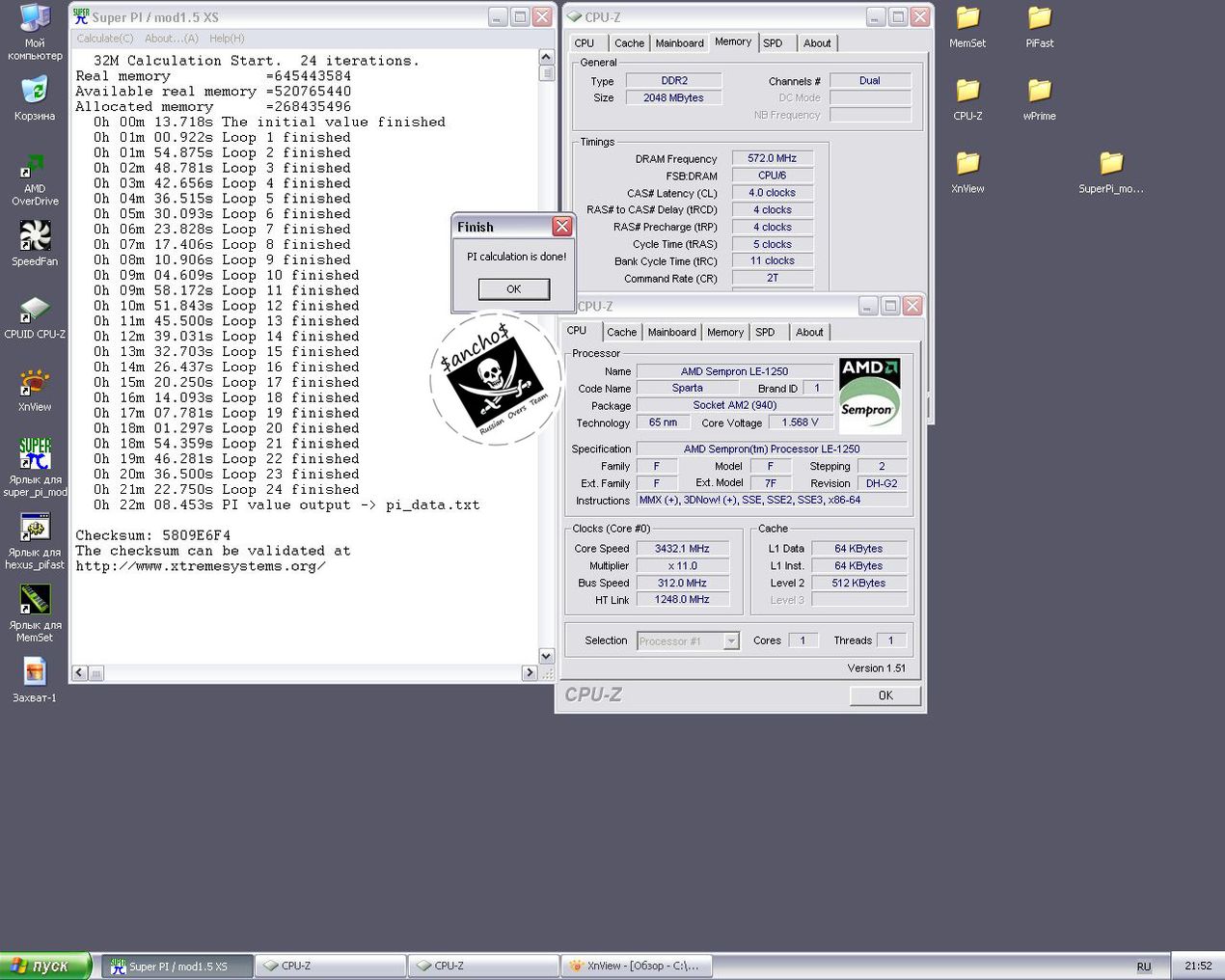Click the Super PI vertical scrollbar up arrow
The width and height of the screenshot is (1225, 980).
[546, 58]
